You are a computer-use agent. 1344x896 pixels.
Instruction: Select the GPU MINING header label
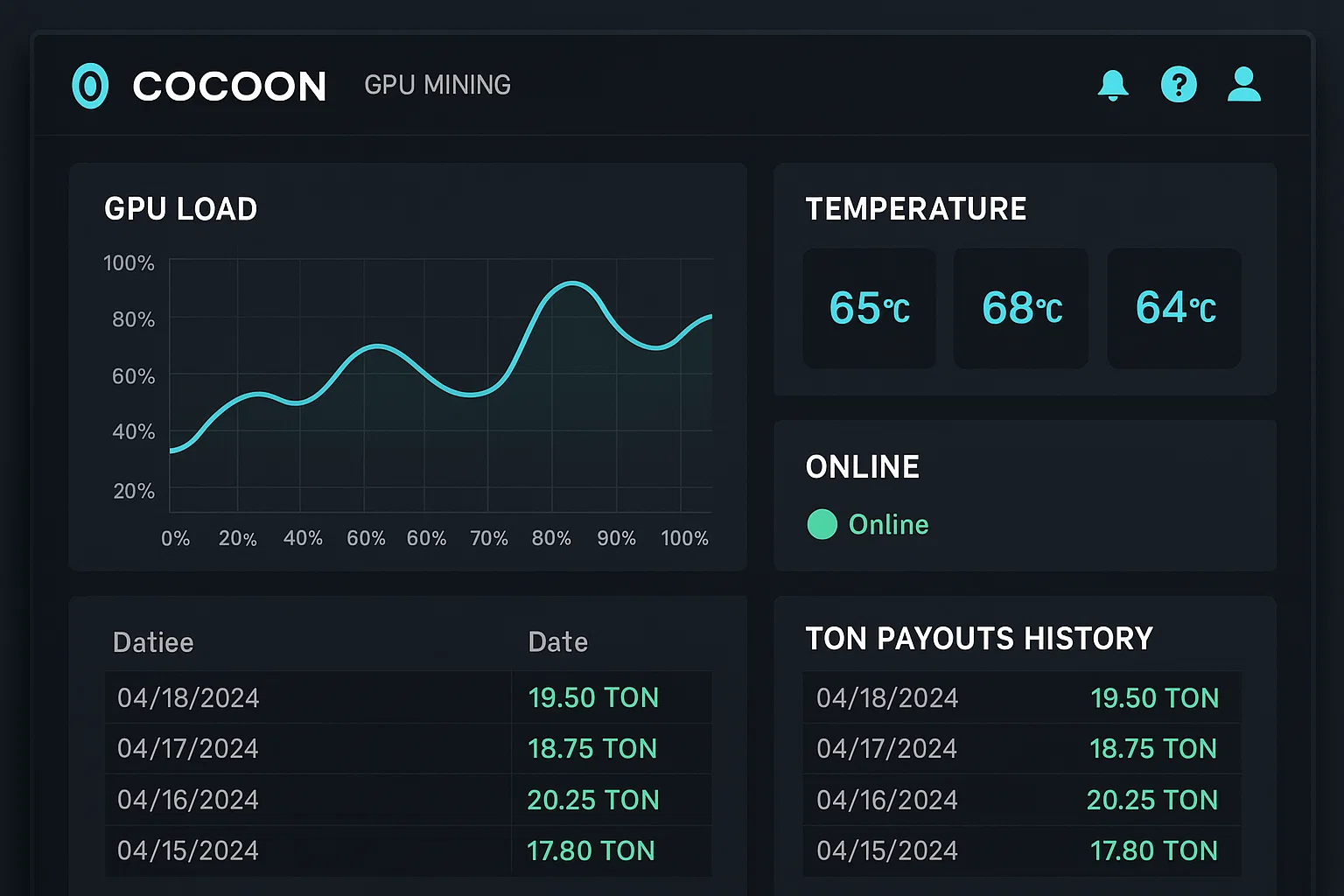[x=437, y=85]
